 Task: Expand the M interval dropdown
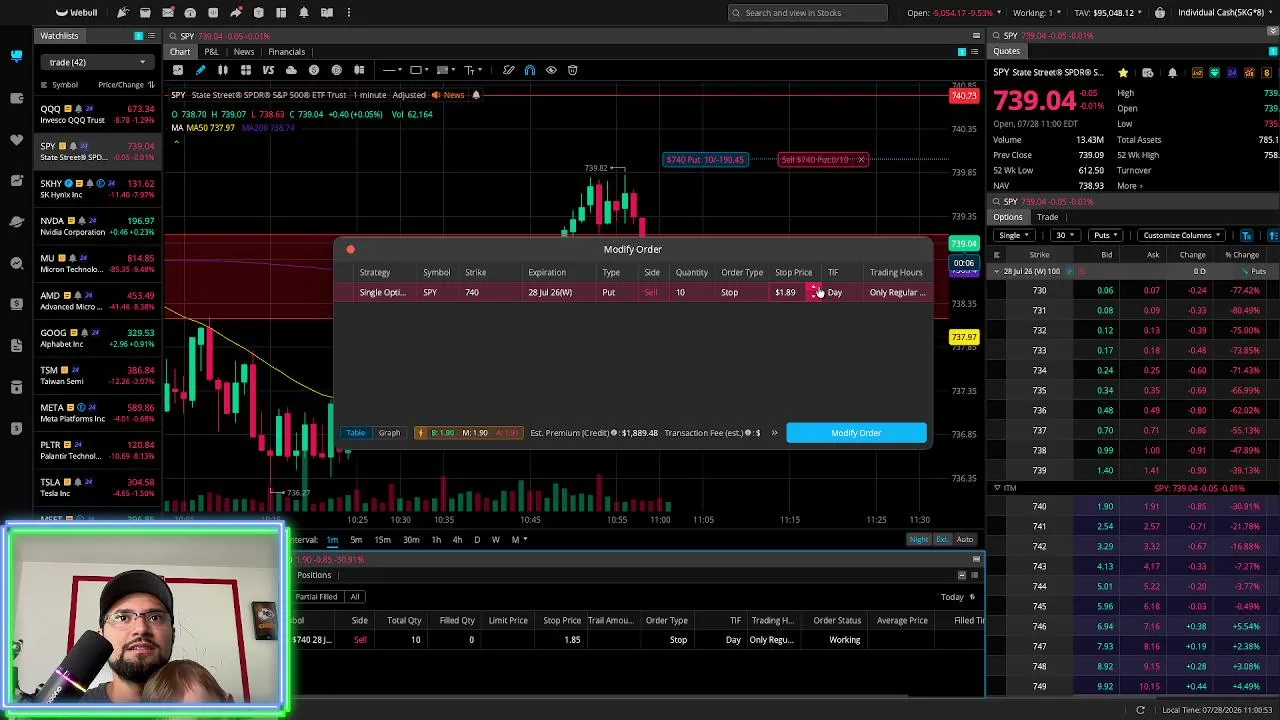(517, 540)
